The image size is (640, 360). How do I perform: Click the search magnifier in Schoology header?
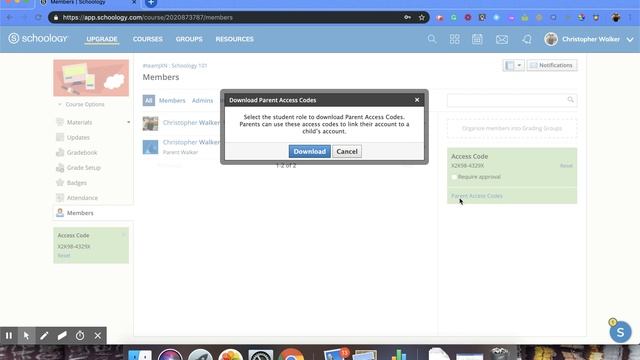432,39
